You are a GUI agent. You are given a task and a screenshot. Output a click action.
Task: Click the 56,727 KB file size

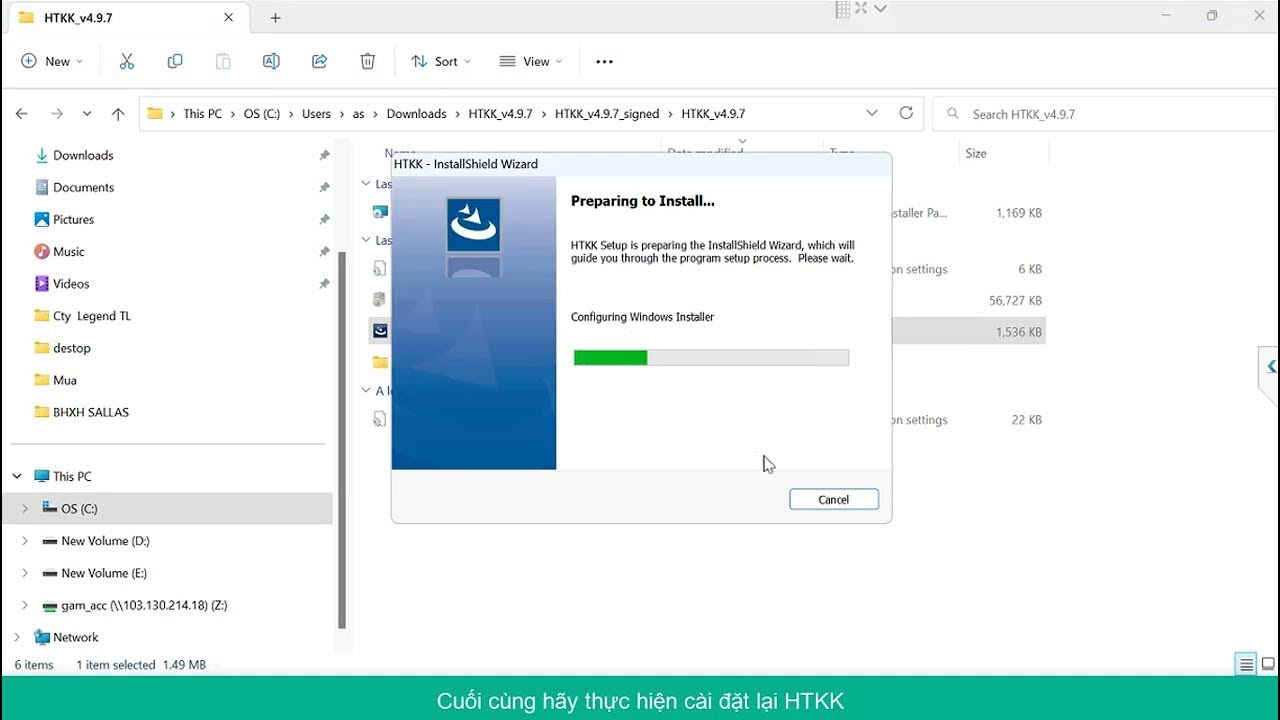click(x=1015, y=300)
